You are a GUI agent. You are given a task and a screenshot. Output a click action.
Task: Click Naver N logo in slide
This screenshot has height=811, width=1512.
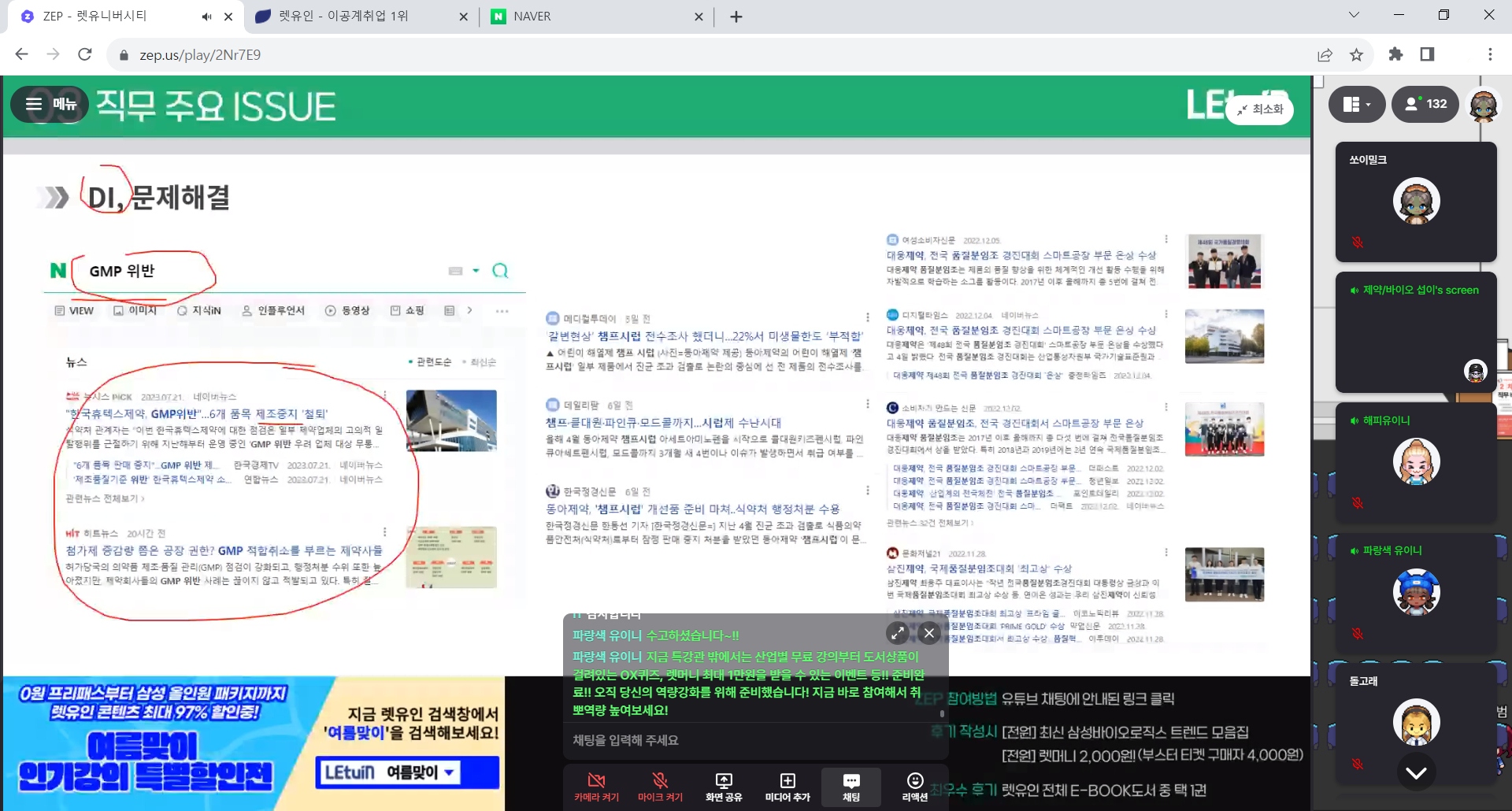(x=58, y=271)
